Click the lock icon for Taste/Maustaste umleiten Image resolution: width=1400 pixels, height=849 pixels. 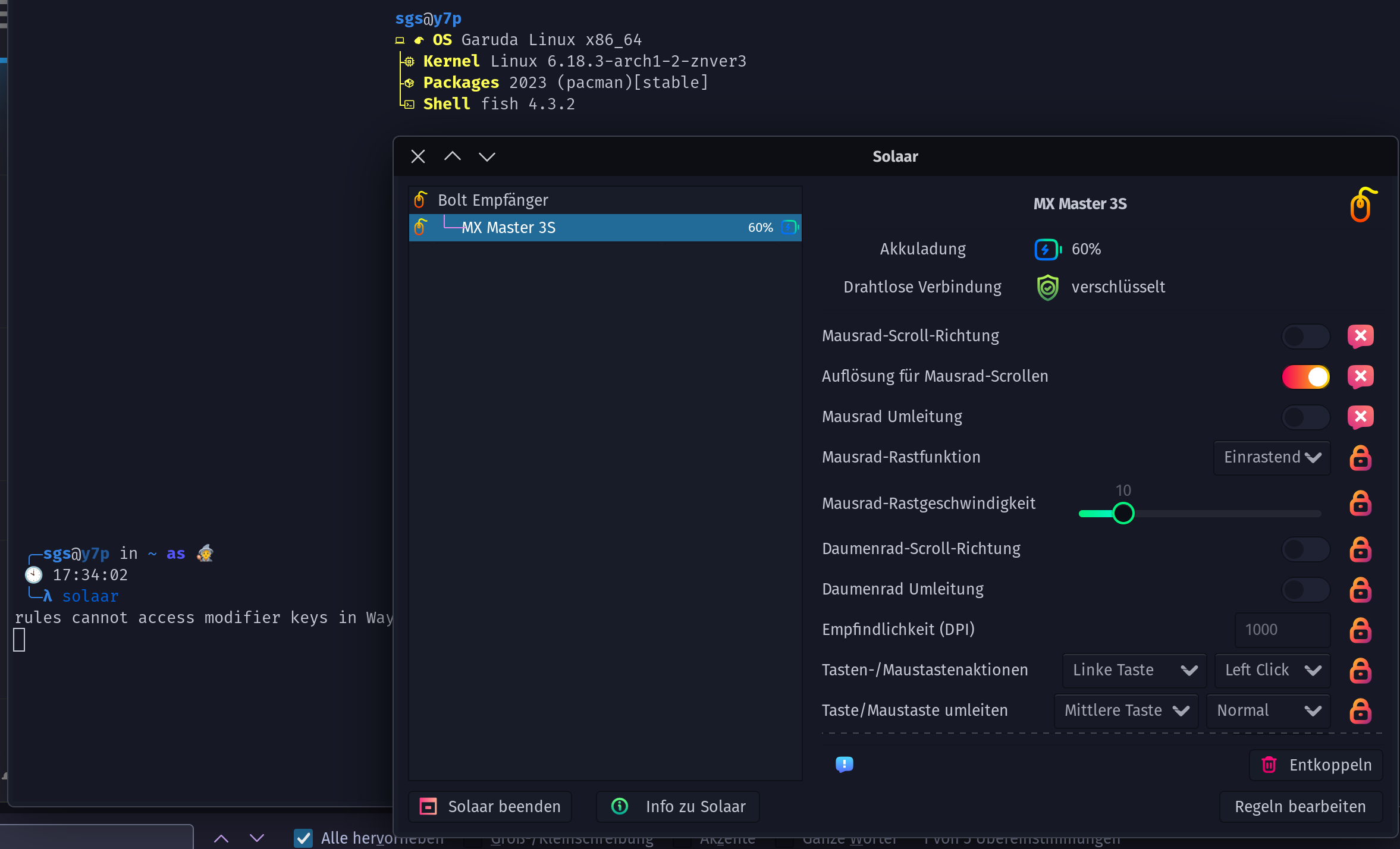pyautogui.click(x=1360, y=710)
